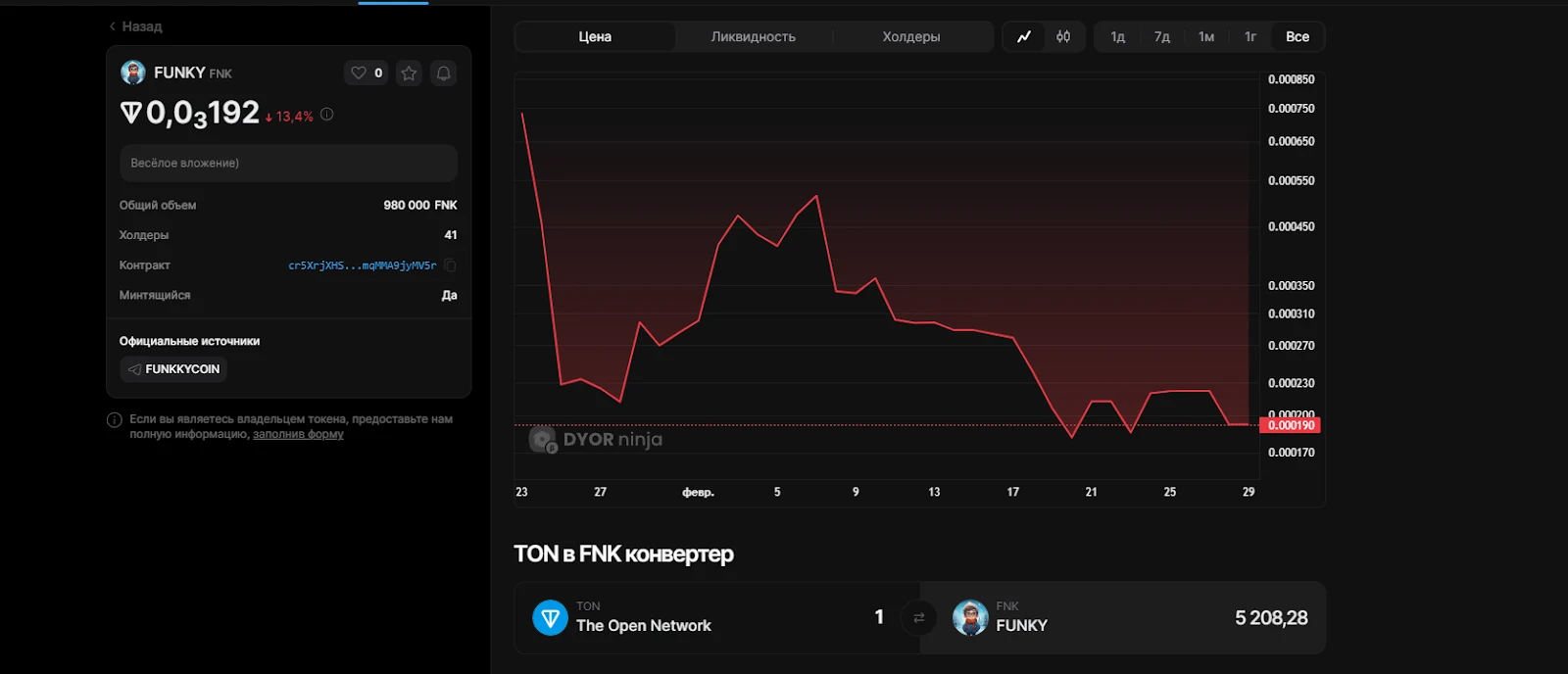Click the Весёлое вложение) description text
The height and width of the screenshot is (674, 1568).
(x=185, y=164)
